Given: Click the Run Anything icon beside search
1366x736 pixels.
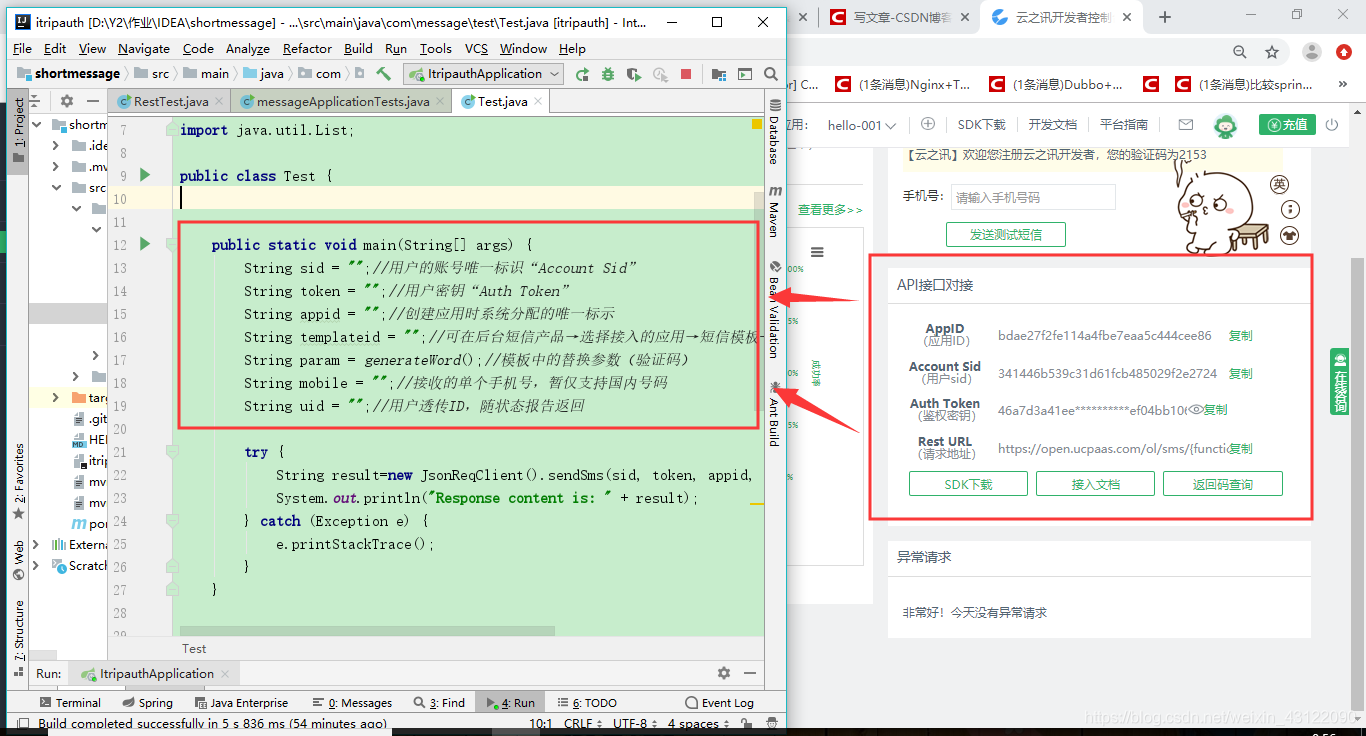Looking at the screenshot, I should tap(744, 74).
